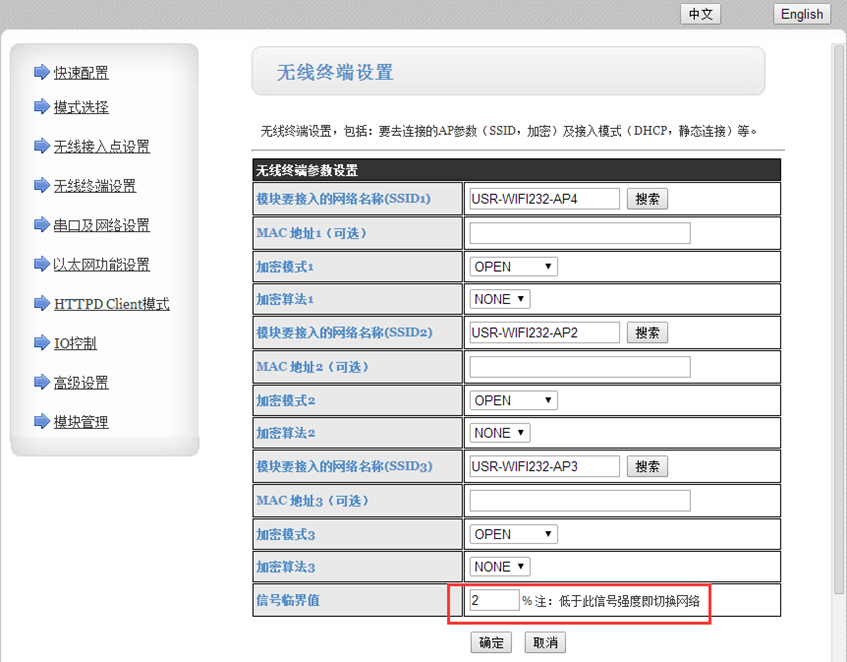The image size is (847, 662).
Task: Click 确定 to save settings
Action: [491, 642]
